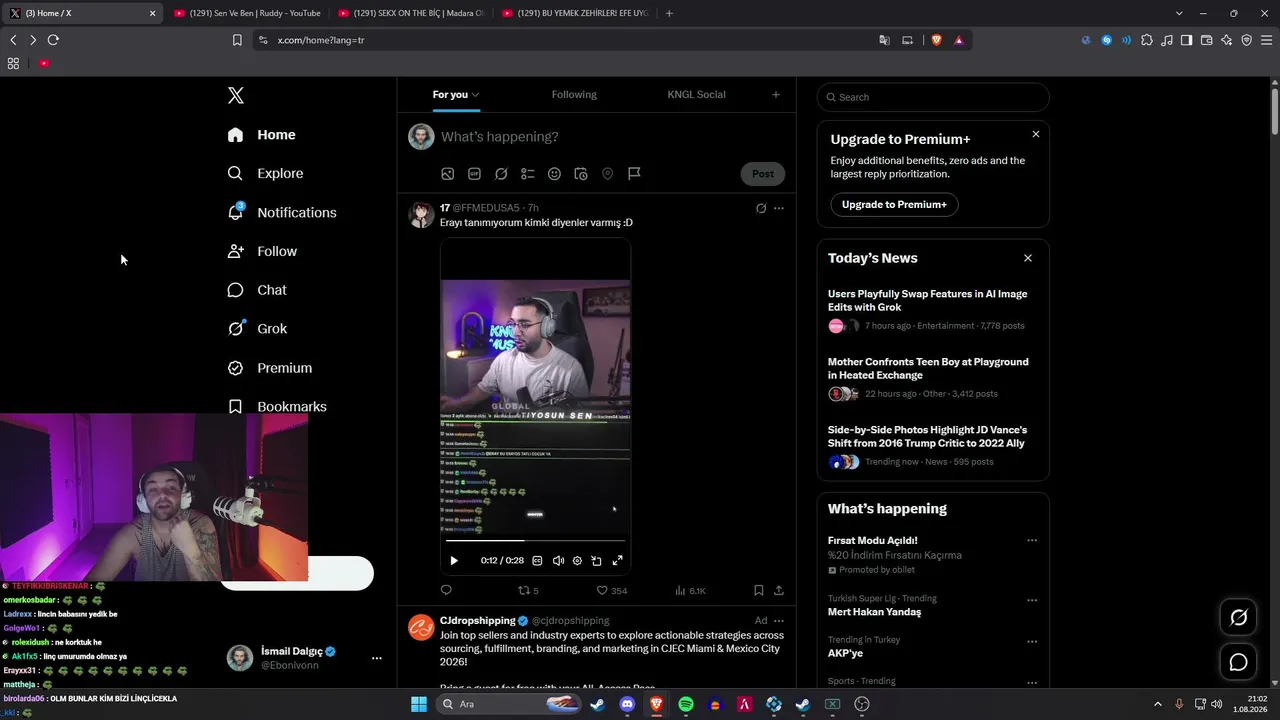Viewport: 1280px width, 720px height.
Task: Open the floating messages button
Action: click(1238, 662)
